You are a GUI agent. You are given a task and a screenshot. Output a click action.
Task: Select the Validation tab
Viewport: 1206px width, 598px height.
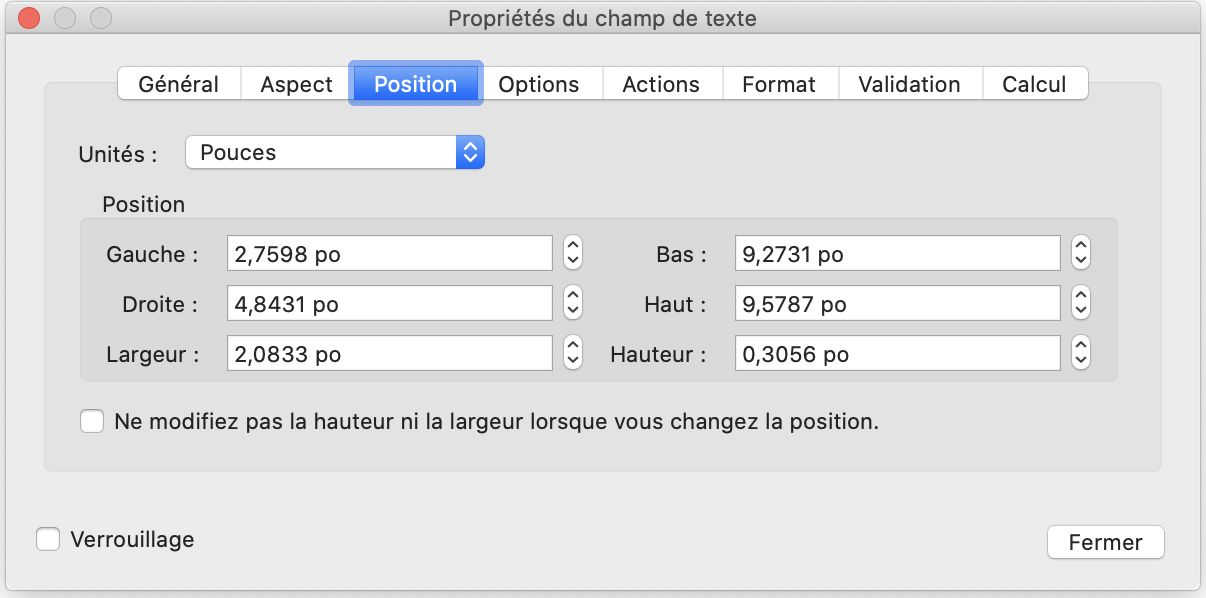908,84
